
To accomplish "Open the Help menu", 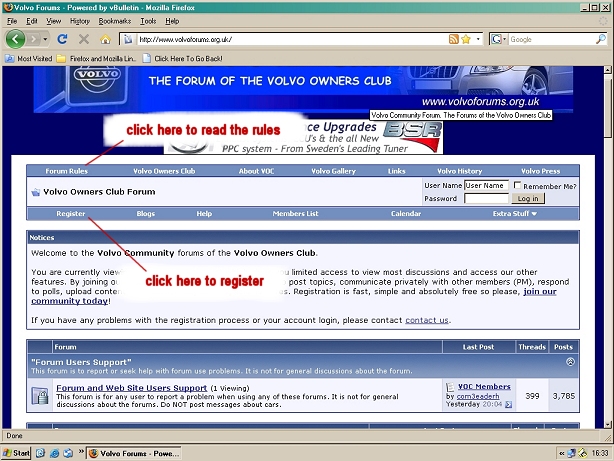I will pyautogui.click(x=172, y=21).
